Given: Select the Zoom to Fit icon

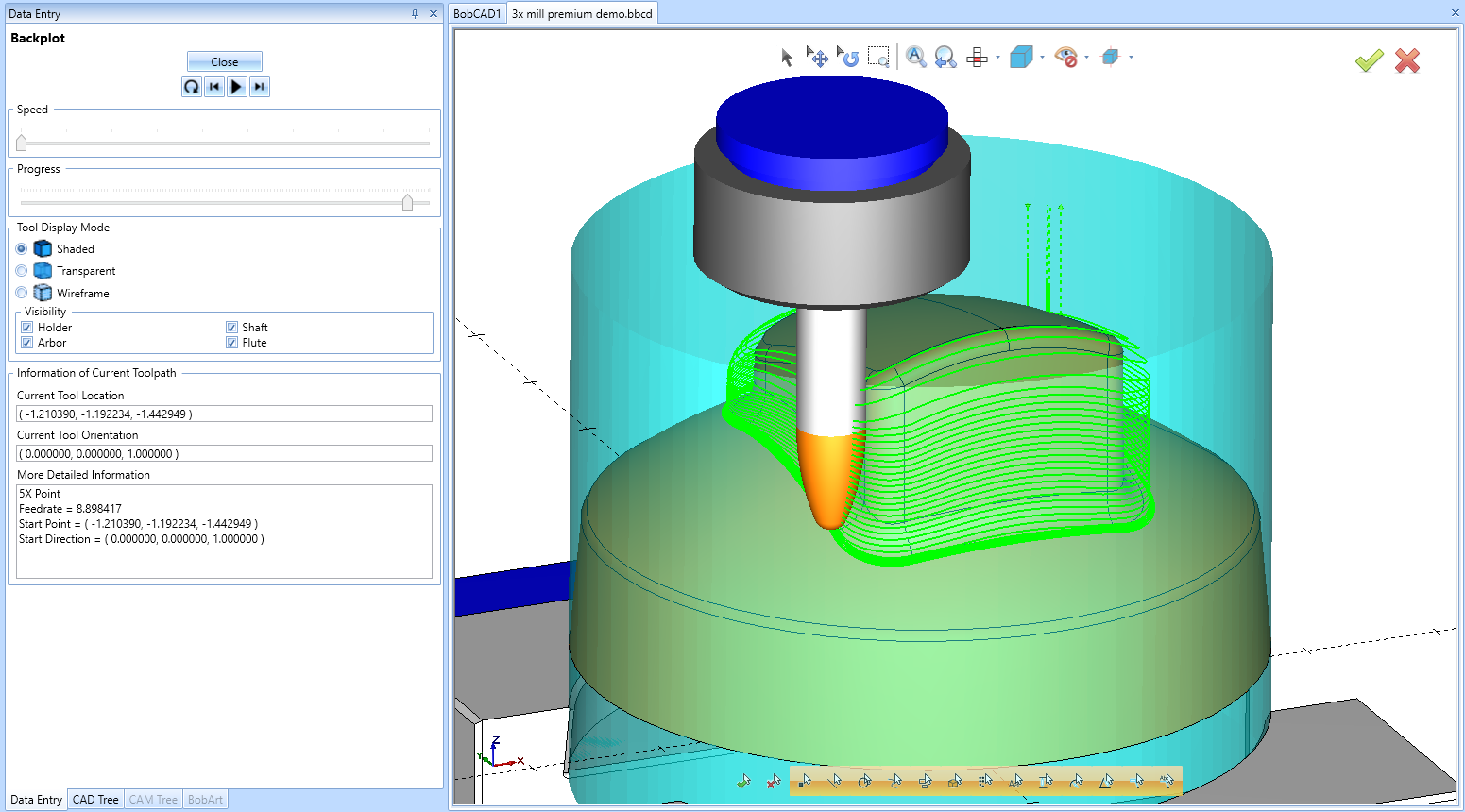Looking at the screenshot, I should (x=914, y=57).
